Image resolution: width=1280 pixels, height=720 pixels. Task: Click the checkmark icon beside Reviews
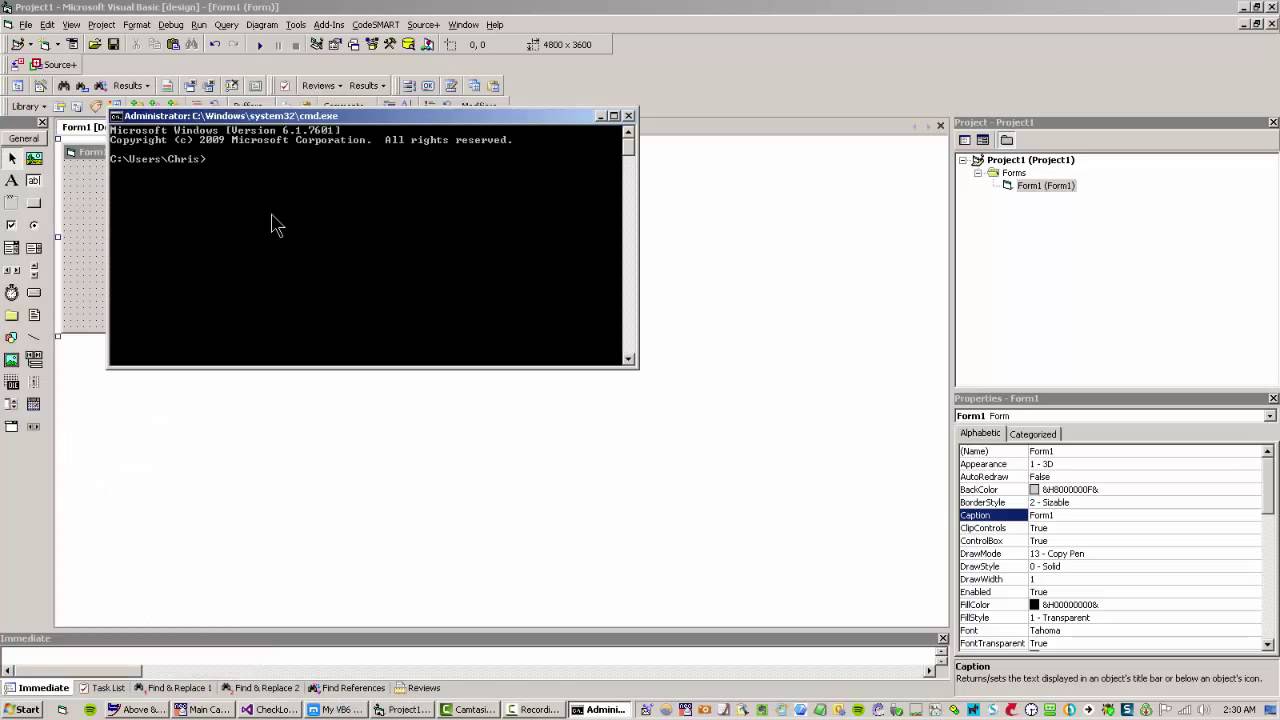click(284, 86)
